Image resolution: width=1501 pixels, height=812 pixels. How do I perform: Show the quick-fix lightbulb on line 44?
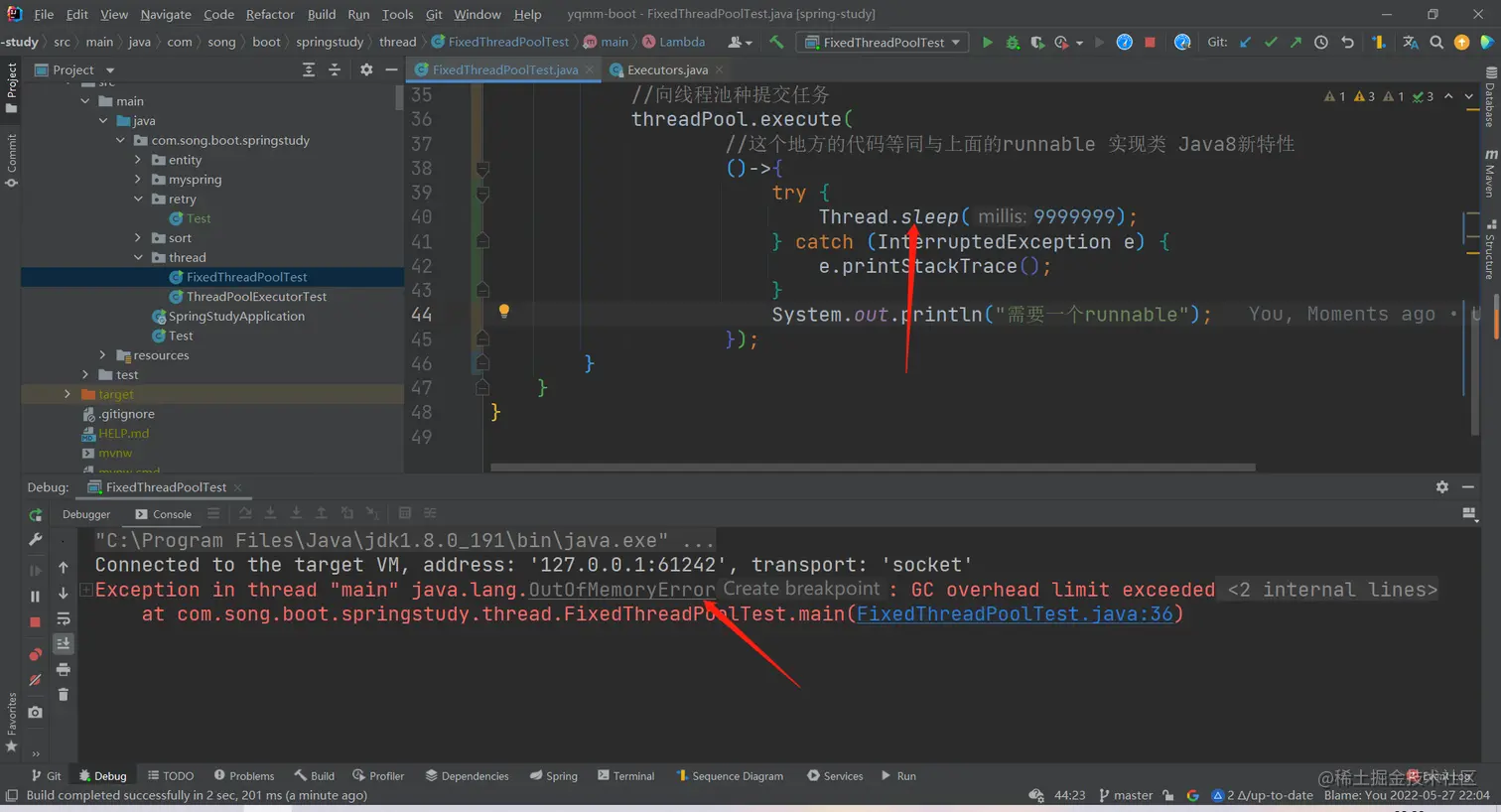504,311
